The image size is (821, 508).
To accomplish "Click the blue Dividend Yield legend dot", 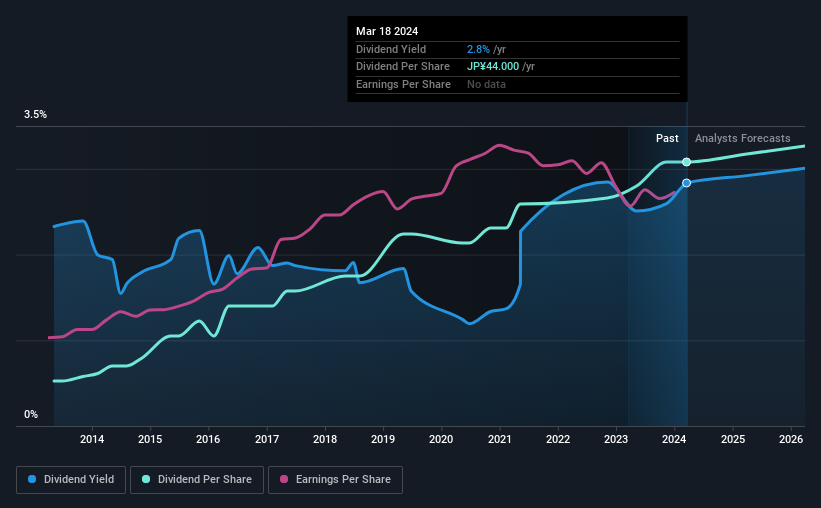I will pyautogui.click(x=32, y=479).
